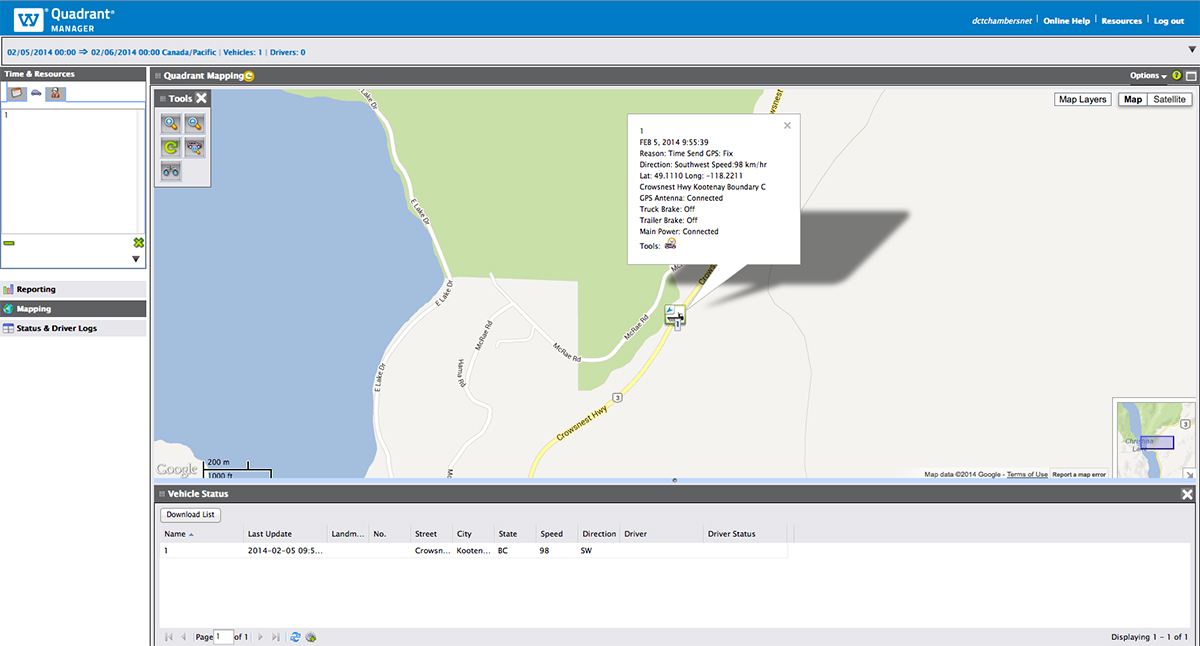Select the Map view type
The image size is (1200, 646).
tap(1133, 100)
